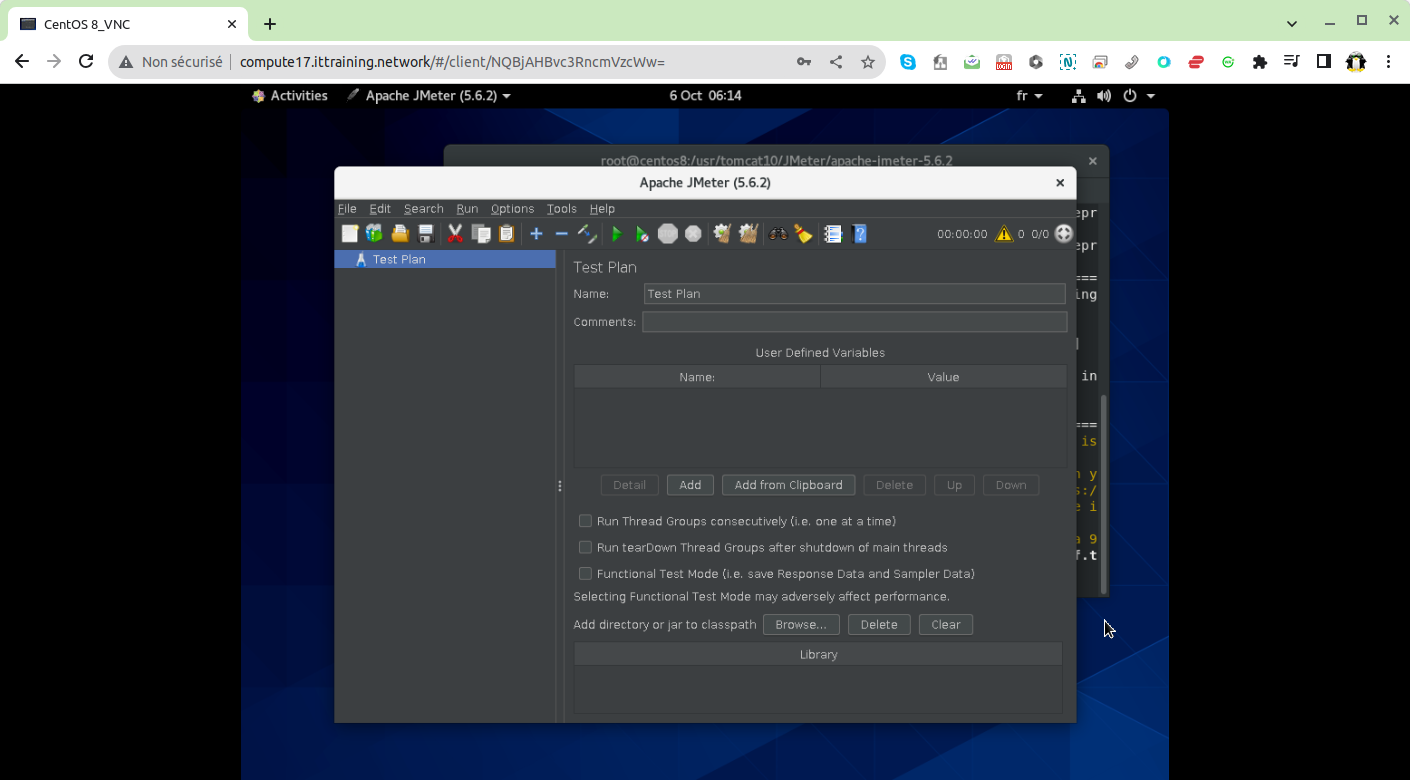The image size is (1410, 780).
Task: Click the volume icon in GNOME top bar
Action: click(x=1104, y=96)
